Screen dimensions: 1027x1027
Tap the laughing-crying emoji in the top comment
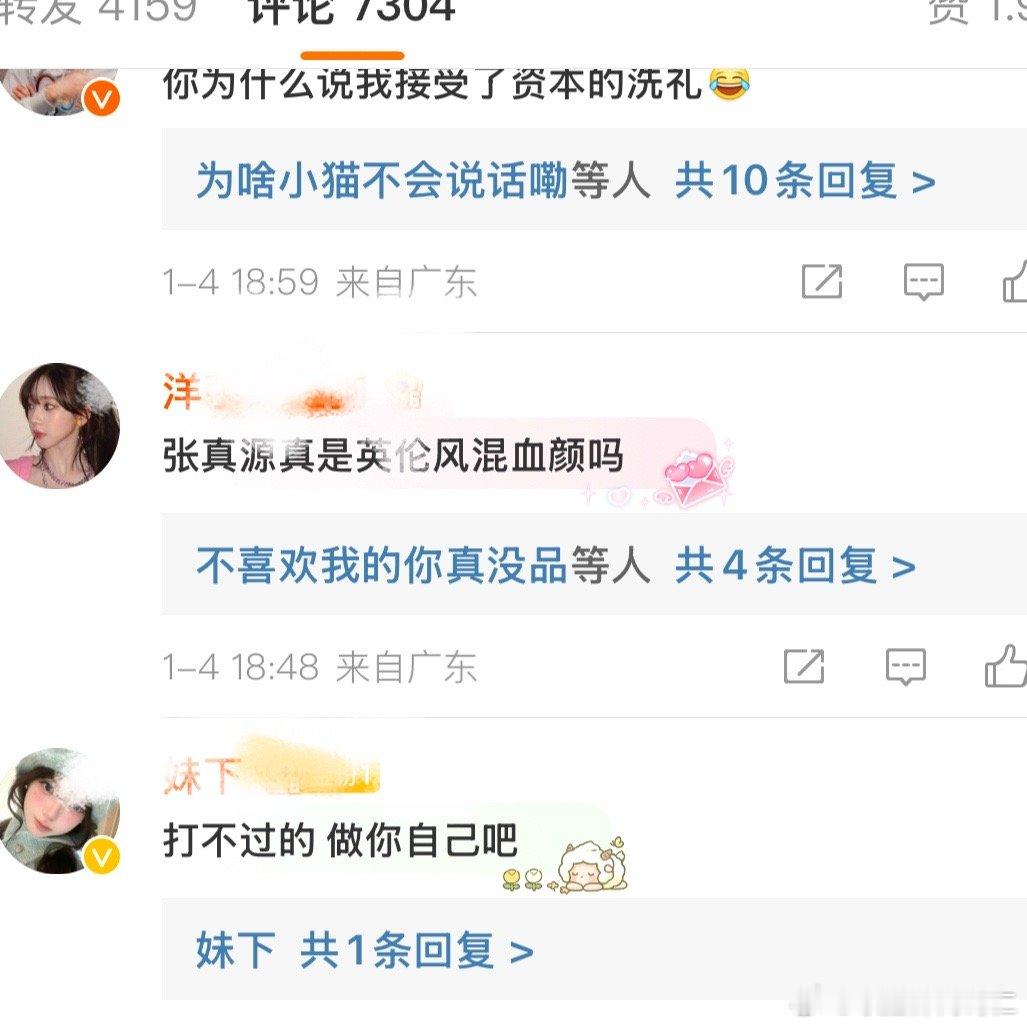point(730,84)
